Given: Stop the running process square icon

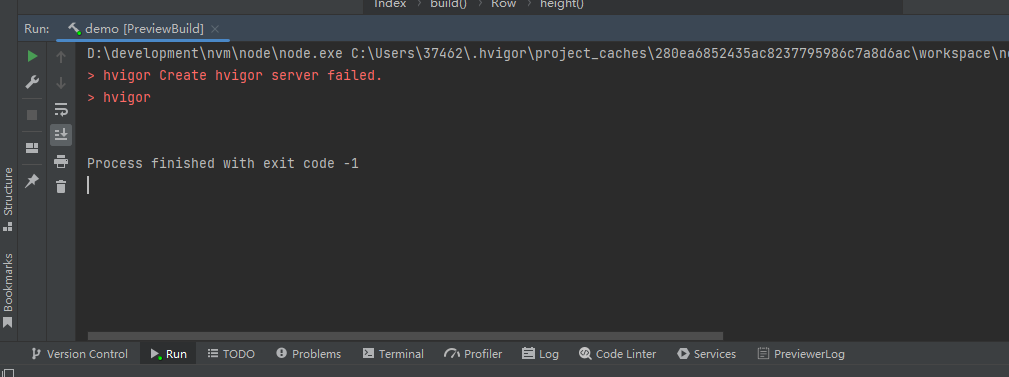Looking at the screenshot, I should tap(32, 115).
